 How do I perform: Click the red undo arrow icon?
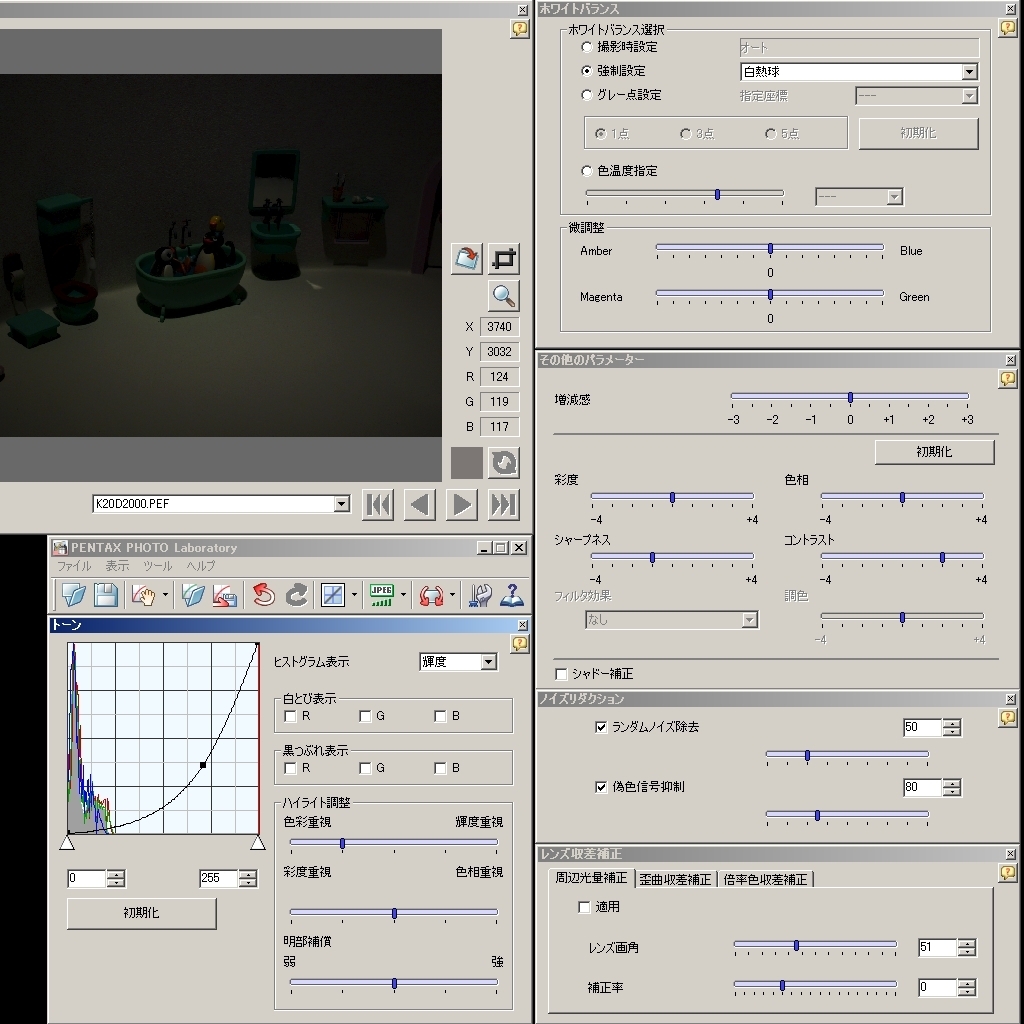[263, 595]
